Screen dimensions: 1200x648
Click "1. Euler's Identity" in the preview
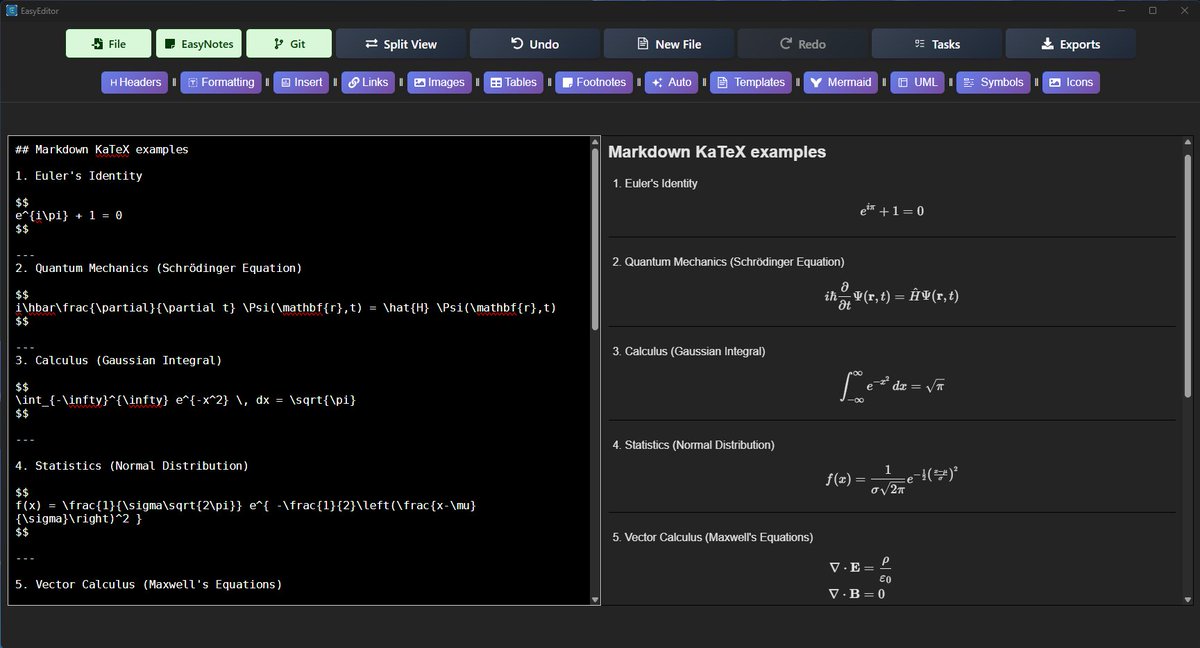655,184
